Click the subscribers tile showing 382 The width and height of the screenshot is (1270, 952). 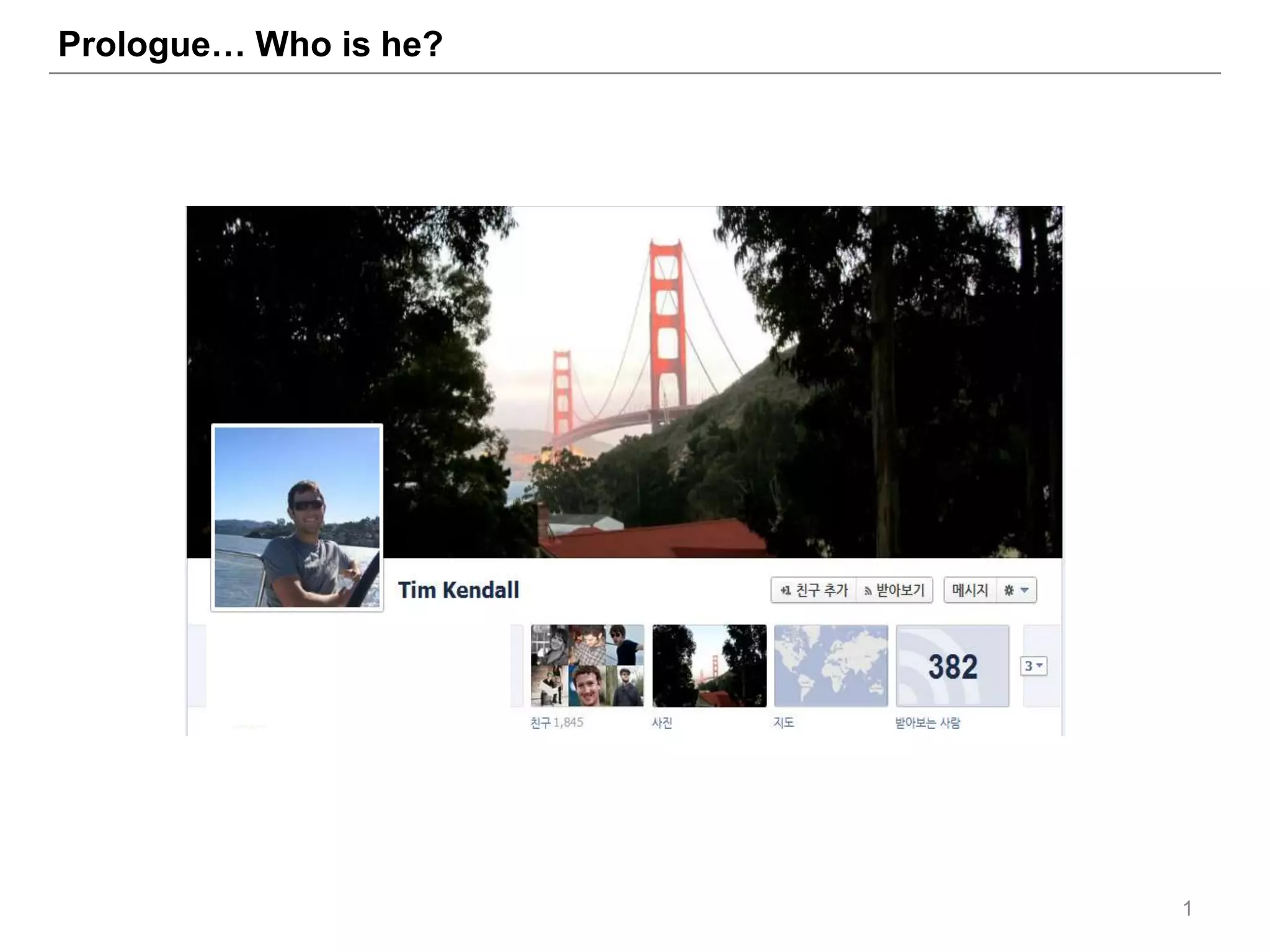pyautogui.click(x=952, y=666)
